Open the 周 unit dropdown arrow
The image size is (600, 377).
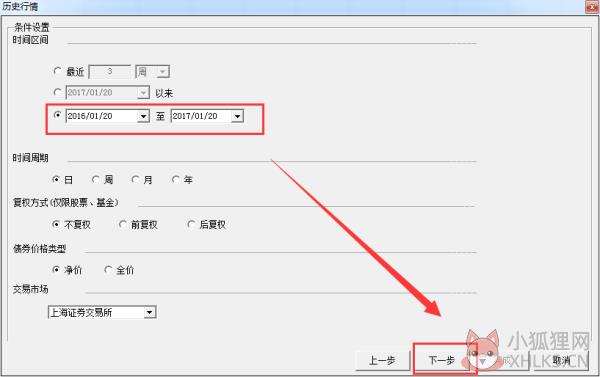[163, 72]
